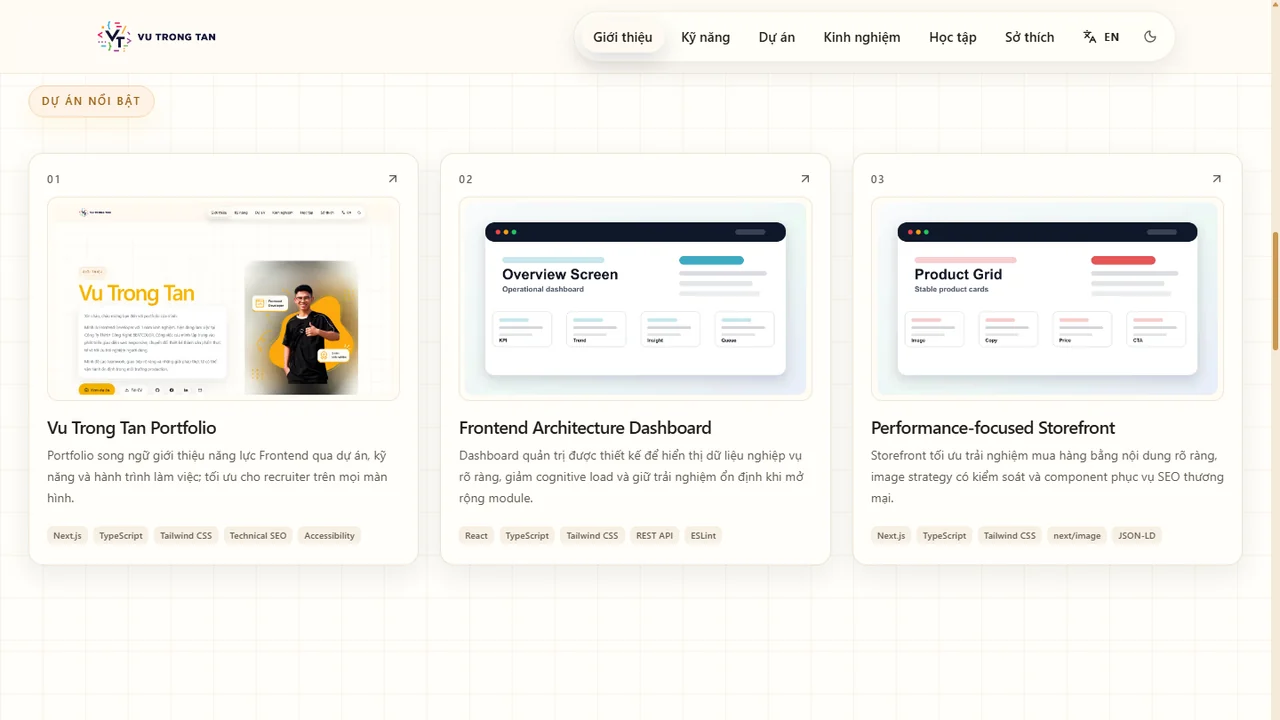Image resolution: width=1280 pixels, height=720 pixels.
Task: Open Overview Screen dashboard thumbnail
Action: pos(635,299)
